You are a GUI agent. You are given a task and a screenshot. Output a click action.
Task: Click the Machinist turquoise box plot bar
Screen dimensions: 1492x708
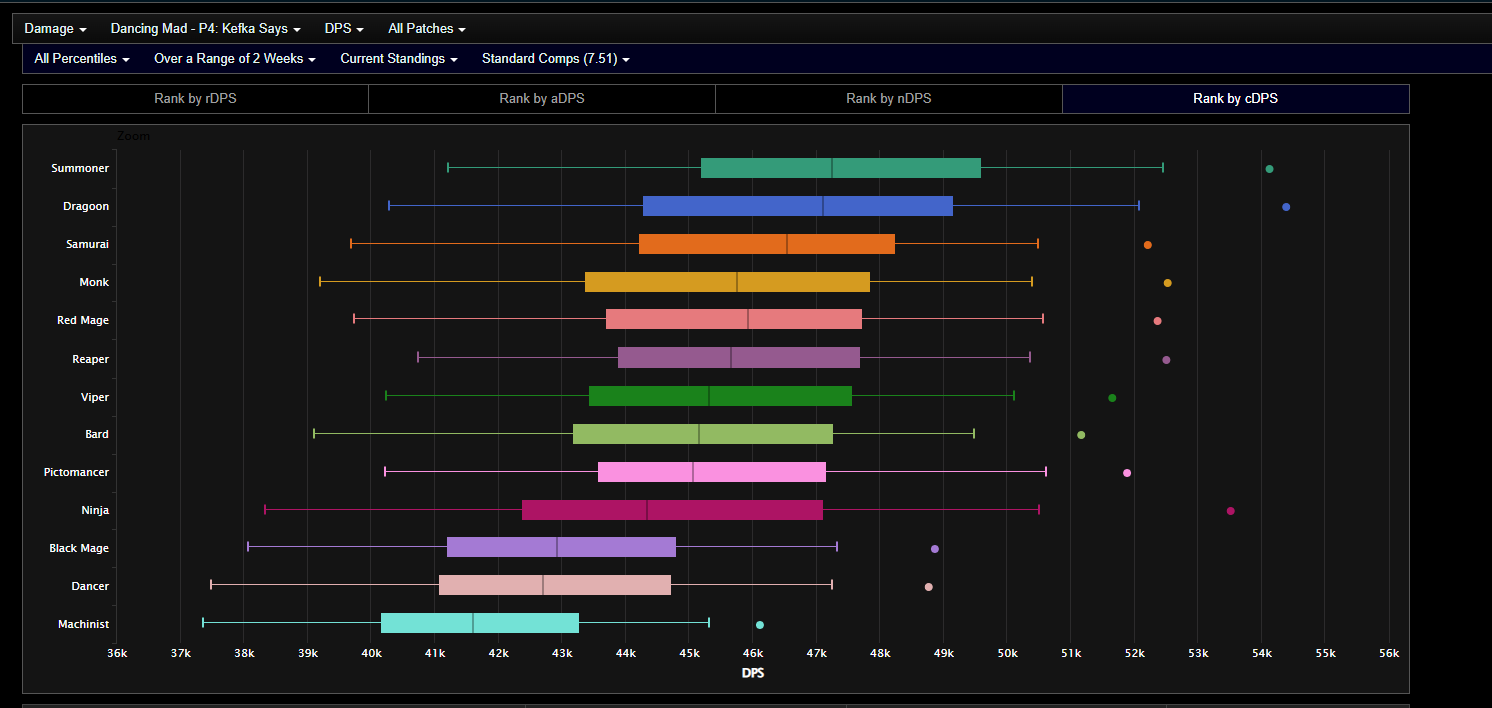[480, 623]
